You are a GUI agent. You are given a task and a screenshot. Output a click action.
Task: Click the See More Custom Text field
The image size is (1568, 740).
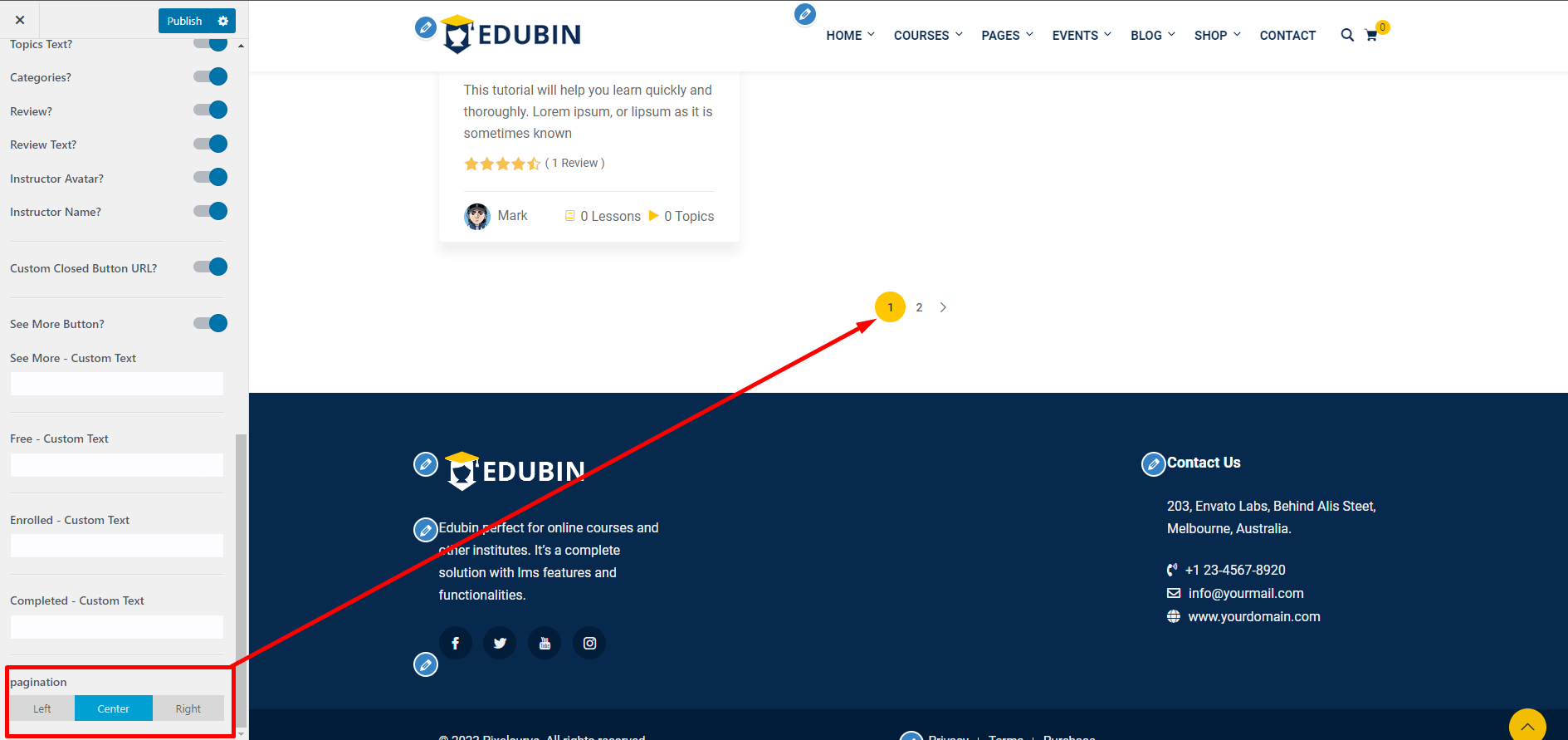coord(117,384)
